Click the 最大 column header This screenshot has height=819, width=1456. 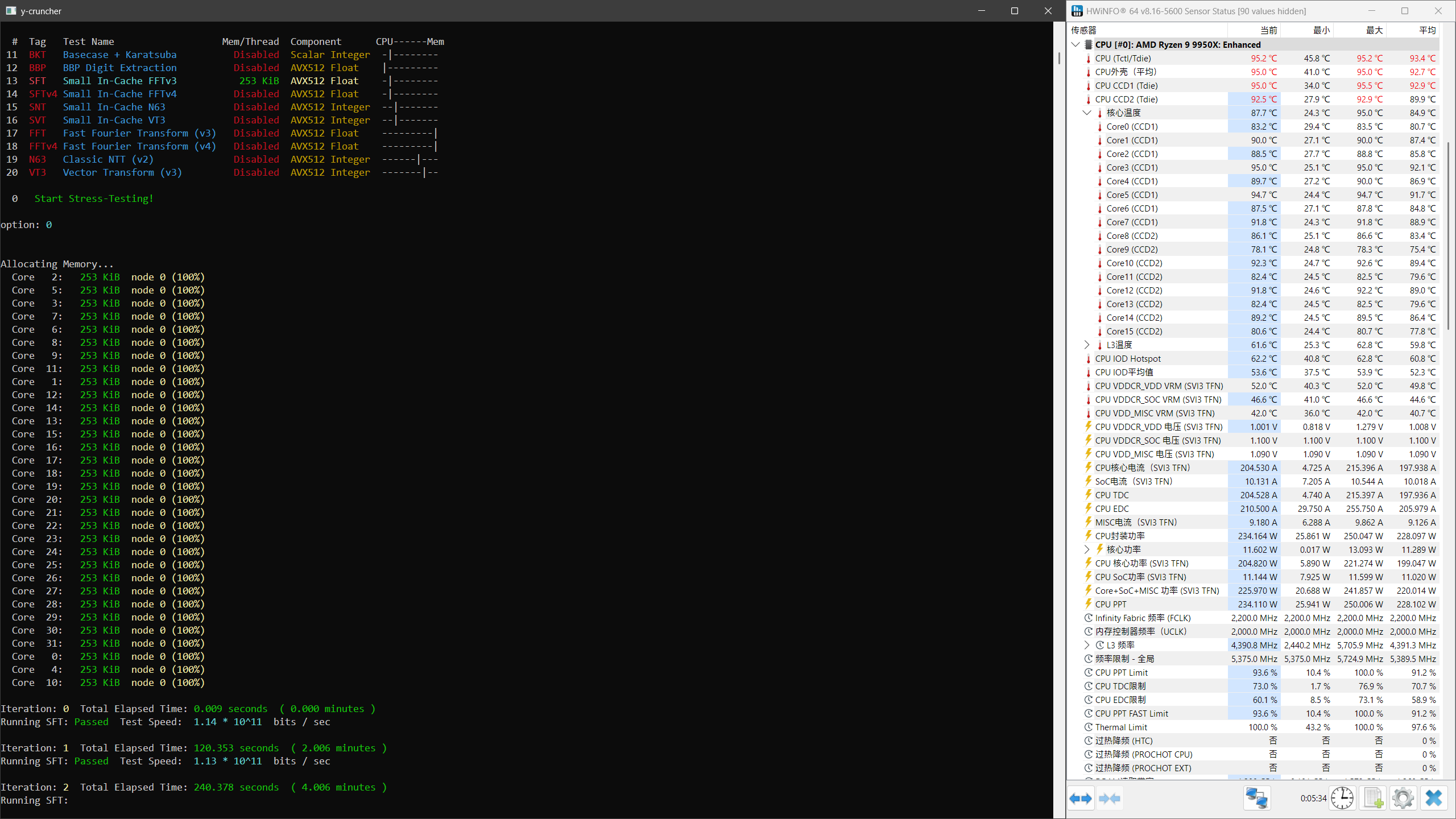[x=1374, y=30]
